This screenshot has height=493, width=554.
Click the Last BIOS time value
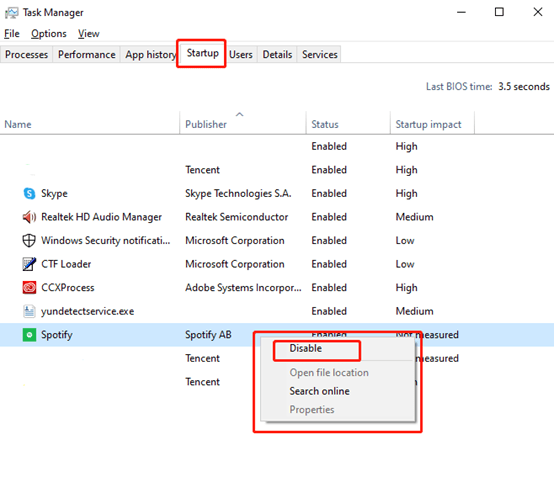[524, 87]
